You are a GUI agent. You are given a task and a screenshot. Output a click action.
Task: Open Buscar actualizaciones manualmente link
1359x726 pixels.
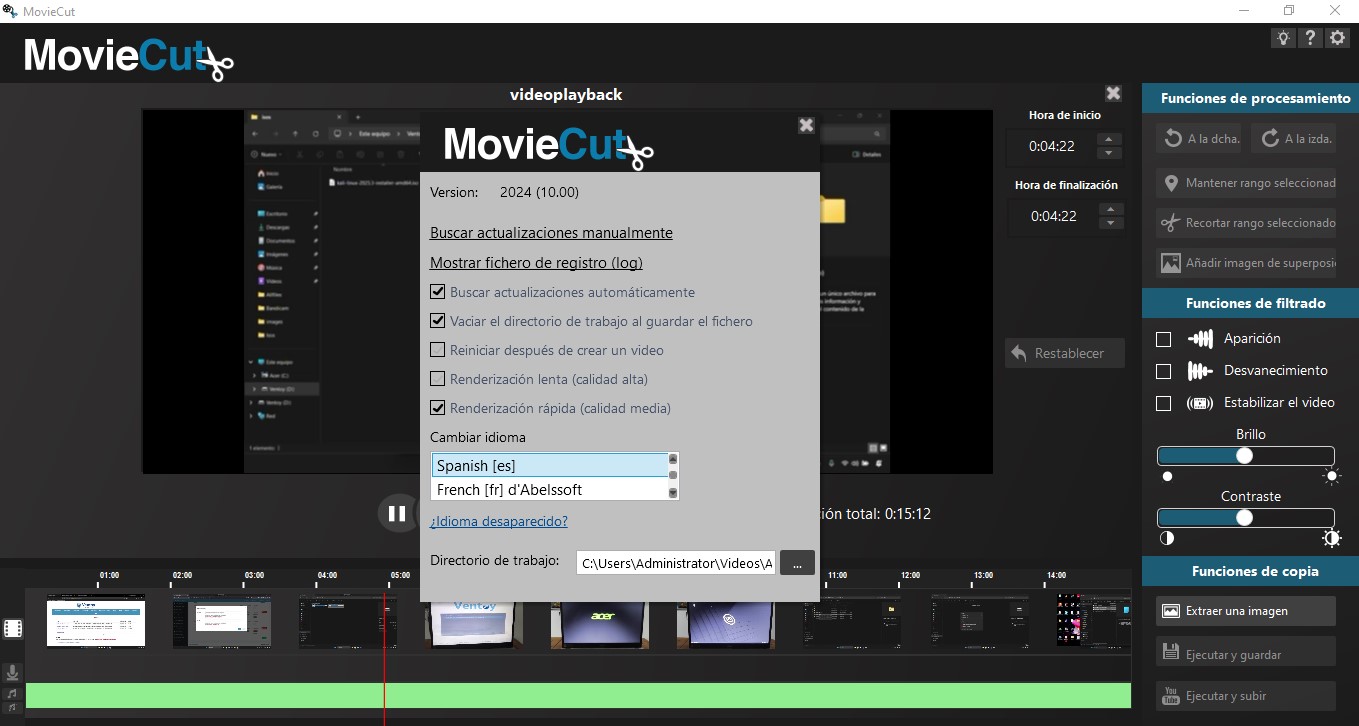(x=551, y=232)
